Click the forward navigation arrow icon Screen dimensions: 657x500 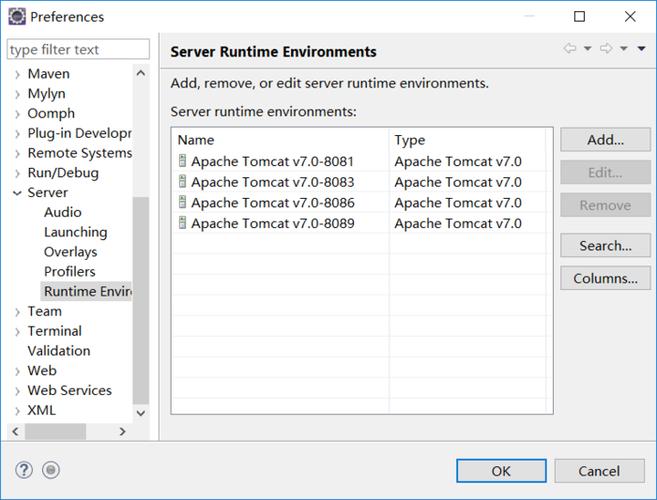(x=606, y=48)
